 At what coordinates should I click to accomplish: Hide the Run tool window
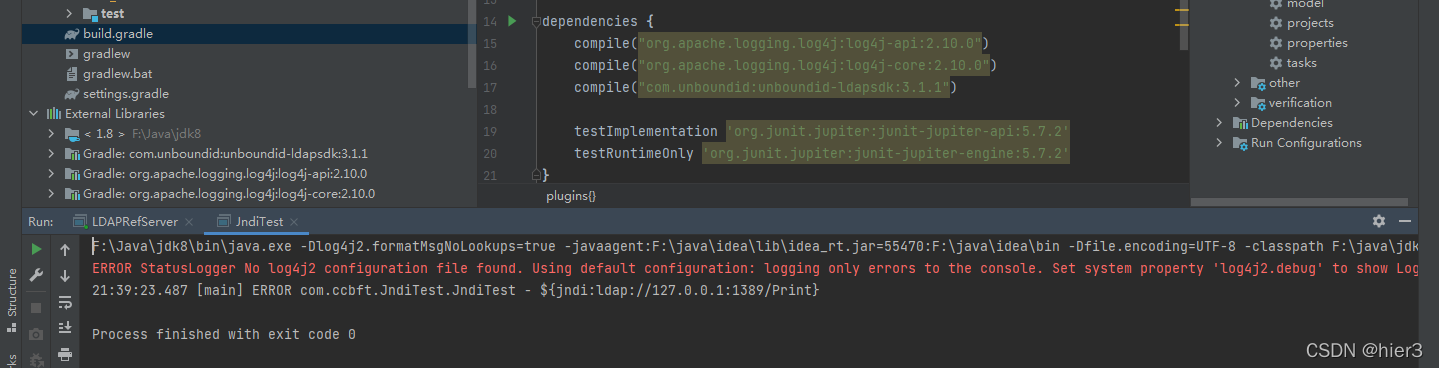tap(1405, 221)
